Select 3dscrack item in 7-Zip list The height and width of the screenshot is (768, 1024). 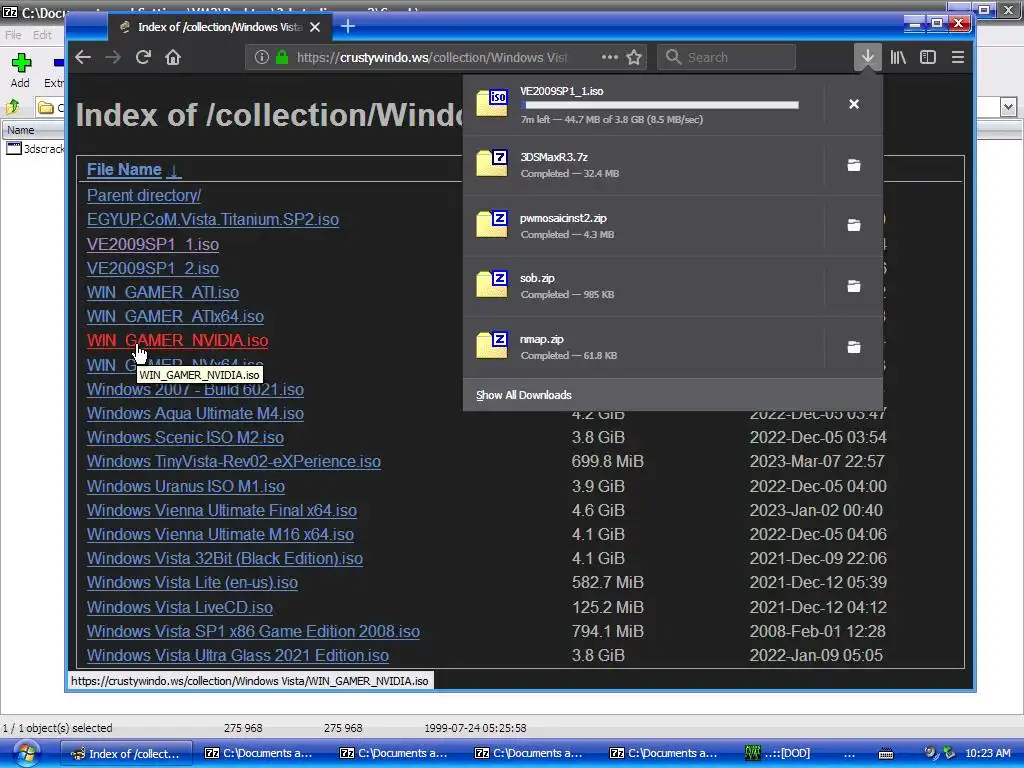coord(36,149)
